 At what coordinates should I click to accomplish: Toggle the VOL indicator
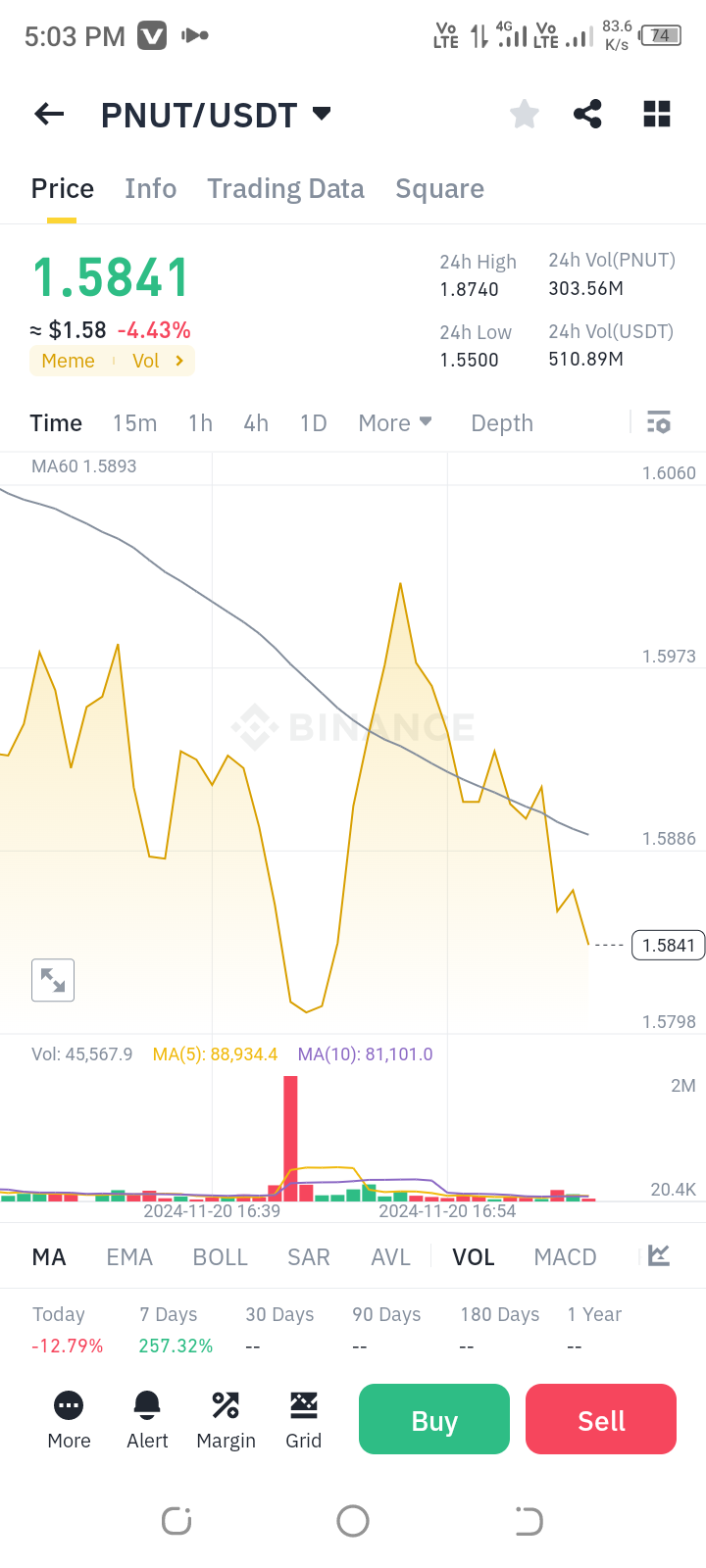pyautogui.click(x=474, y=1257)
